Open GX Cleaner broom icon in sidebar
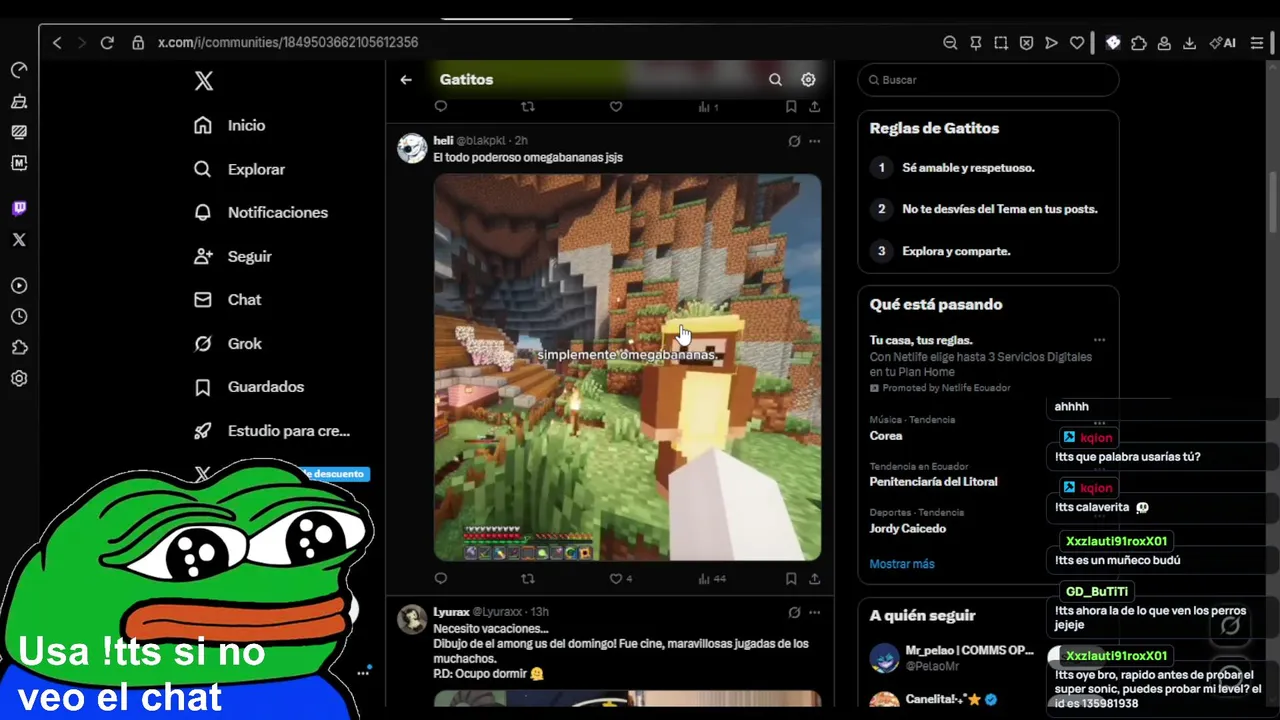This screenshot has width=1280, height=720. coord(19,101)
